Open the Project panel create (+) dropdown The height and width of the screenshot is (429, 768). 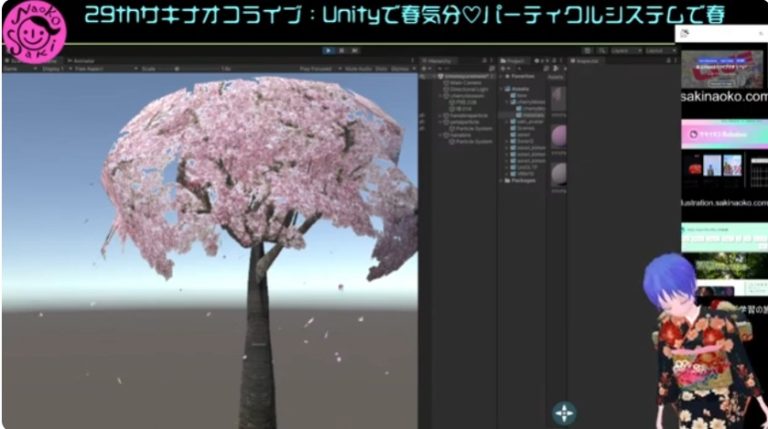coord(504,69)
